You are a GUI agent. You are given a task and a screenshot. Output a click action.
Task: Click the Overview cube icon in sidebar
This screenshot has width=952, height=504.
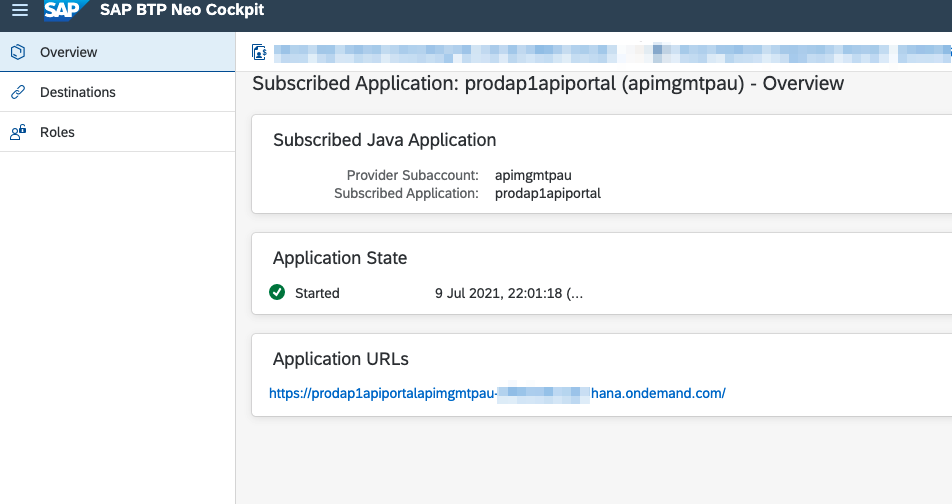tap(18, 52)
